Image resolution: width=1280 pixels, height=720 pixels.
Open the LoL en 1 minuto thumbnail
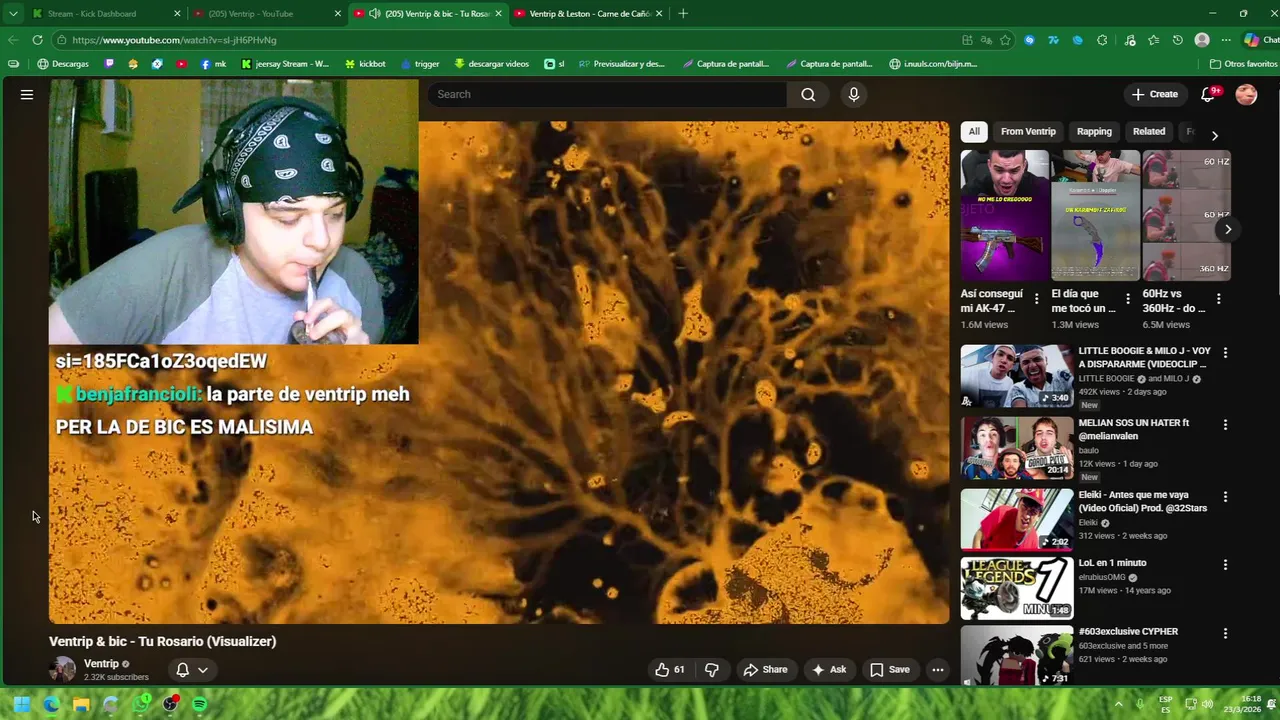click(1016, 588)
